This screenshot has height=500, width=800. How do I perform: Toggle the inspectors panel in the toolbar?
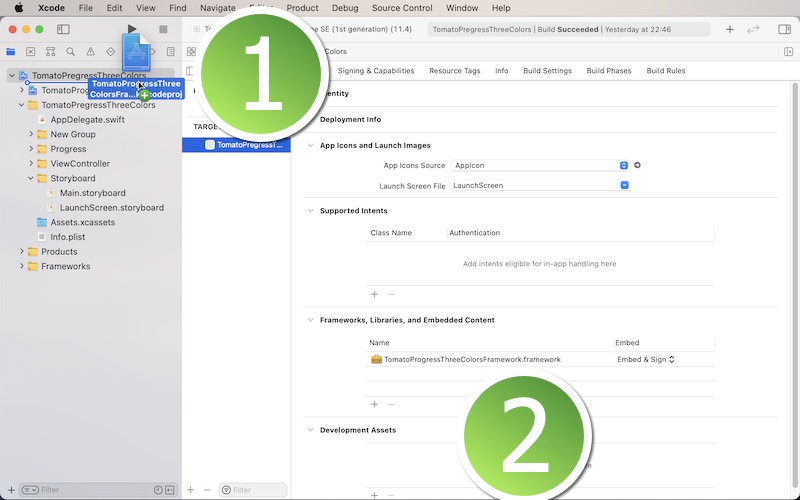tap(784, 29)
